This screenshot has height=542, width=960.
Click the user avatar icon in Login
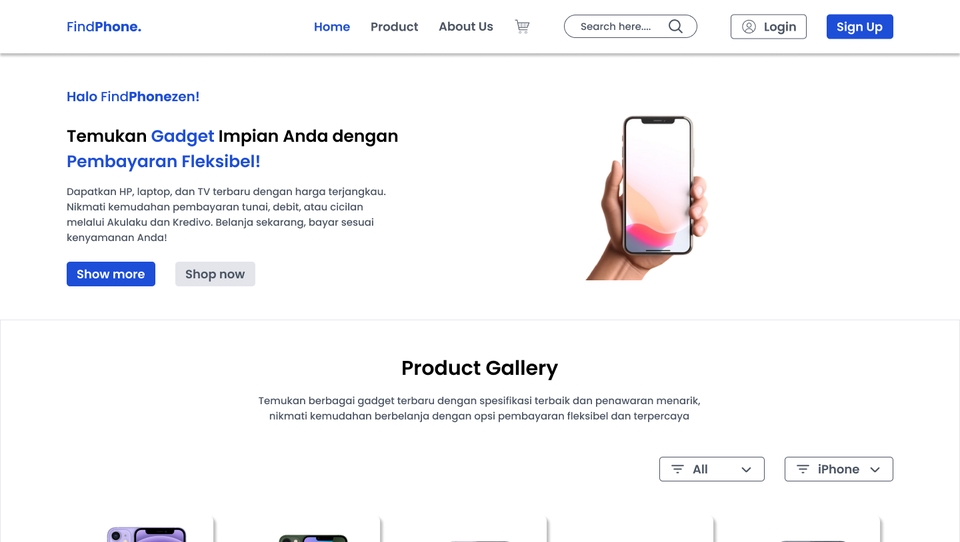pyautogui.click(x=749, y=27)
